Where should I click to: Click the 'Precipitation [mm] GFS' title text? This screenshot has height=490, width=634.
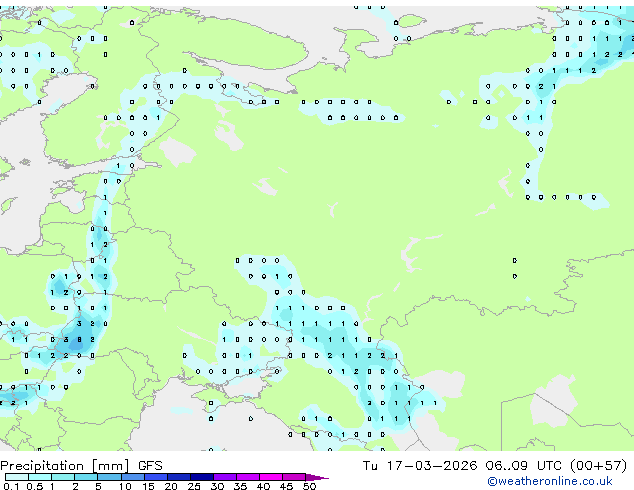(81, 466)
